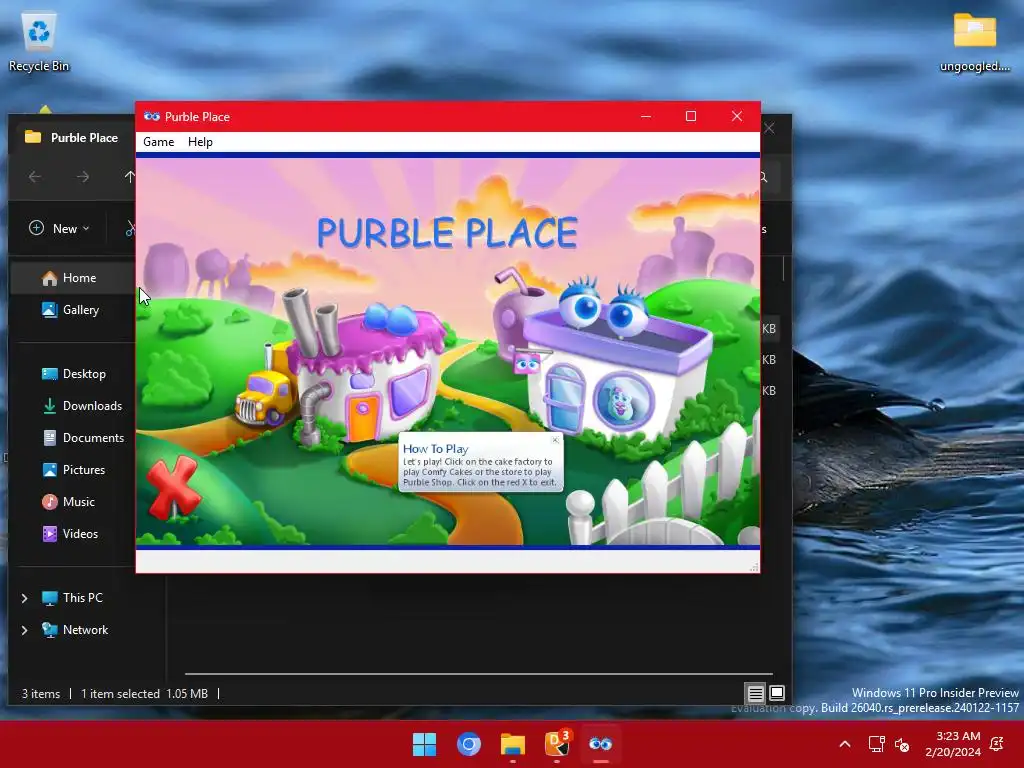Screen dimensions: 1024x768
Task: Open the Game menu in Purble Place
Action: click(159, 142)
